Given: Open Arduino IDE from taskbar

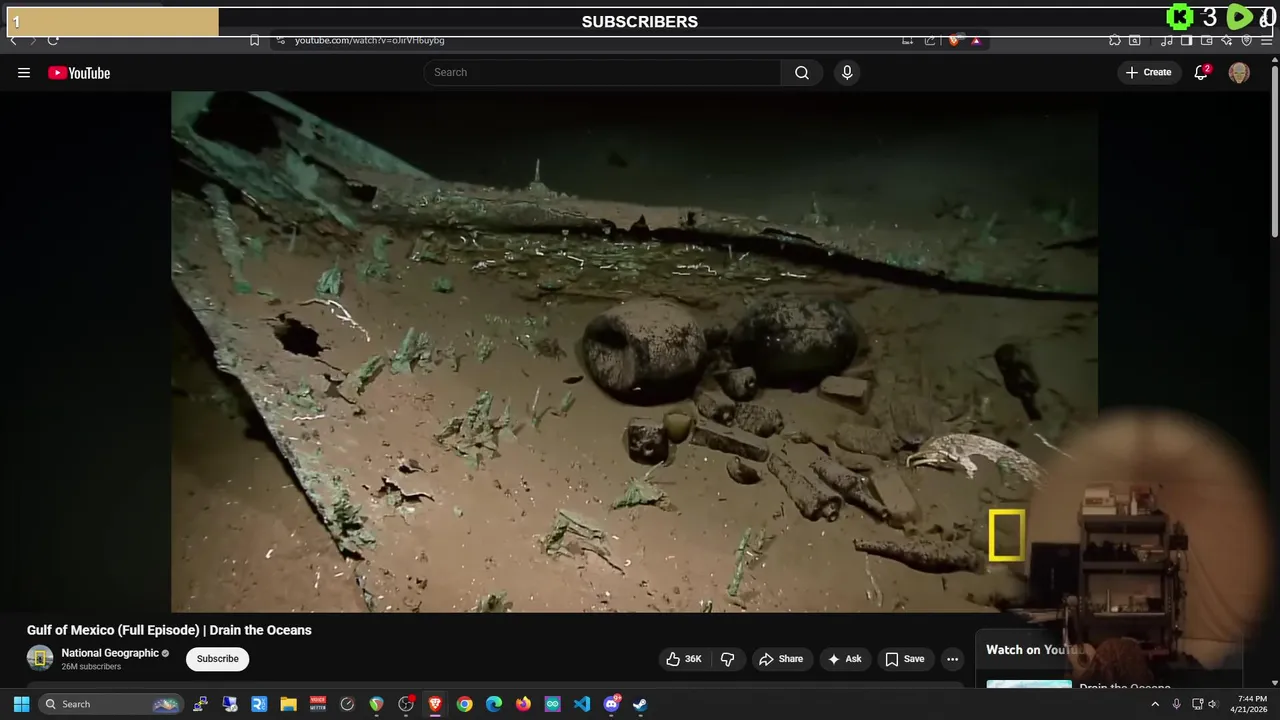Looking at the screenshot, I should pos(553,704).
